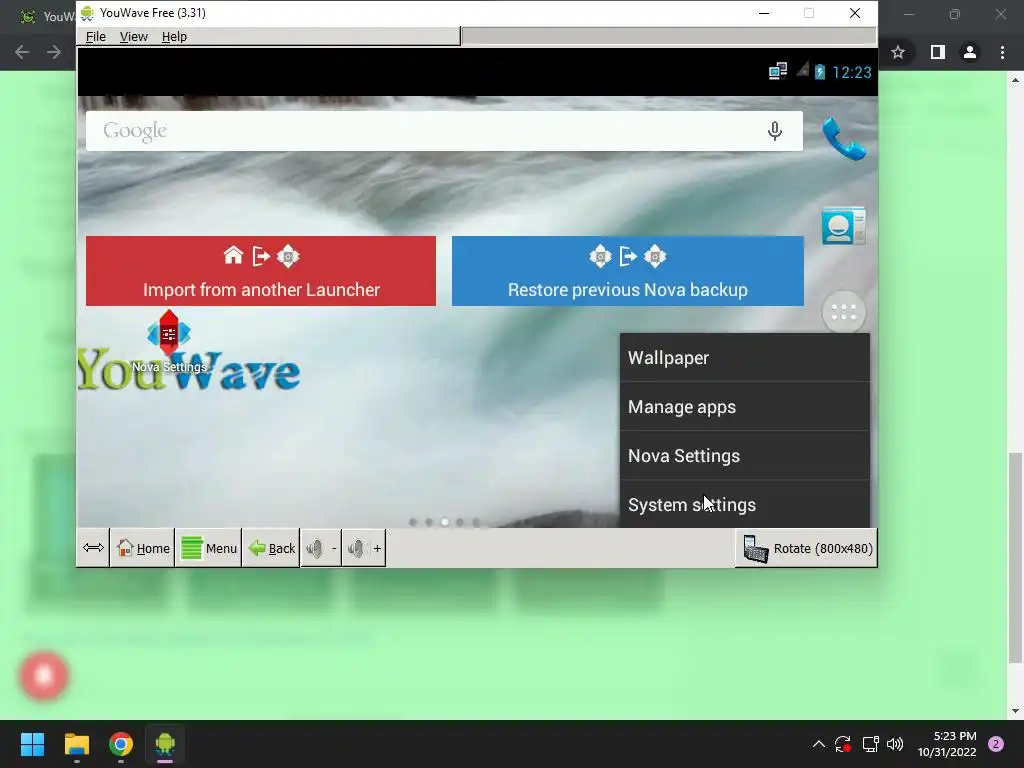
Task: Click Rotate (800x480) button
Action: pyautogui.click(x=807, y=549)
